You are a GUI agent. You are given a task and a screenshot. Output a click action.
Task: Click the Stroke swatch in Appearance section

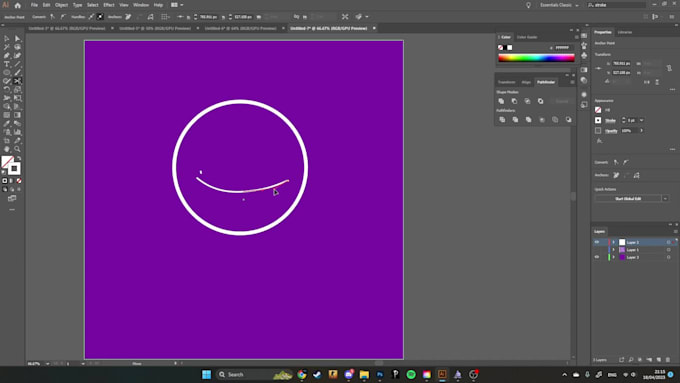[x=598, y=120]
